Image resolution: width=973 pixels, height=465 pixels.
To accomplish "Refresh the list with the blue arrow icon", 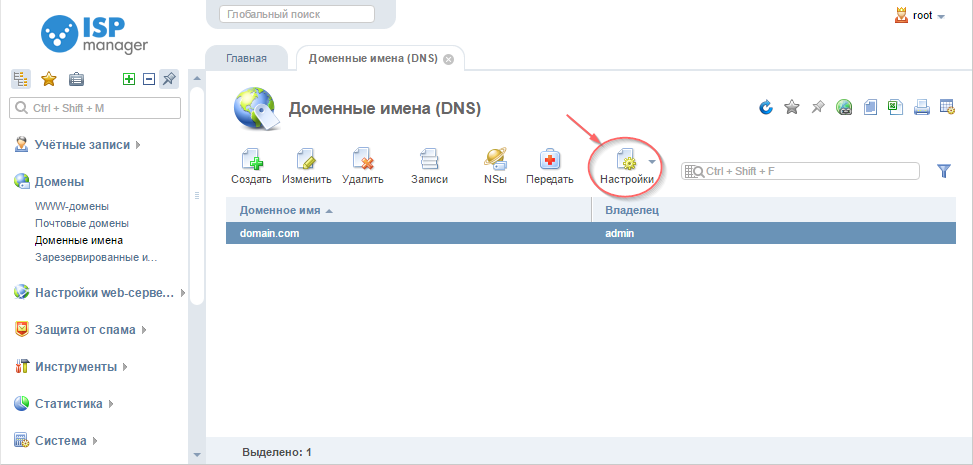I will (x=766, y=107).
